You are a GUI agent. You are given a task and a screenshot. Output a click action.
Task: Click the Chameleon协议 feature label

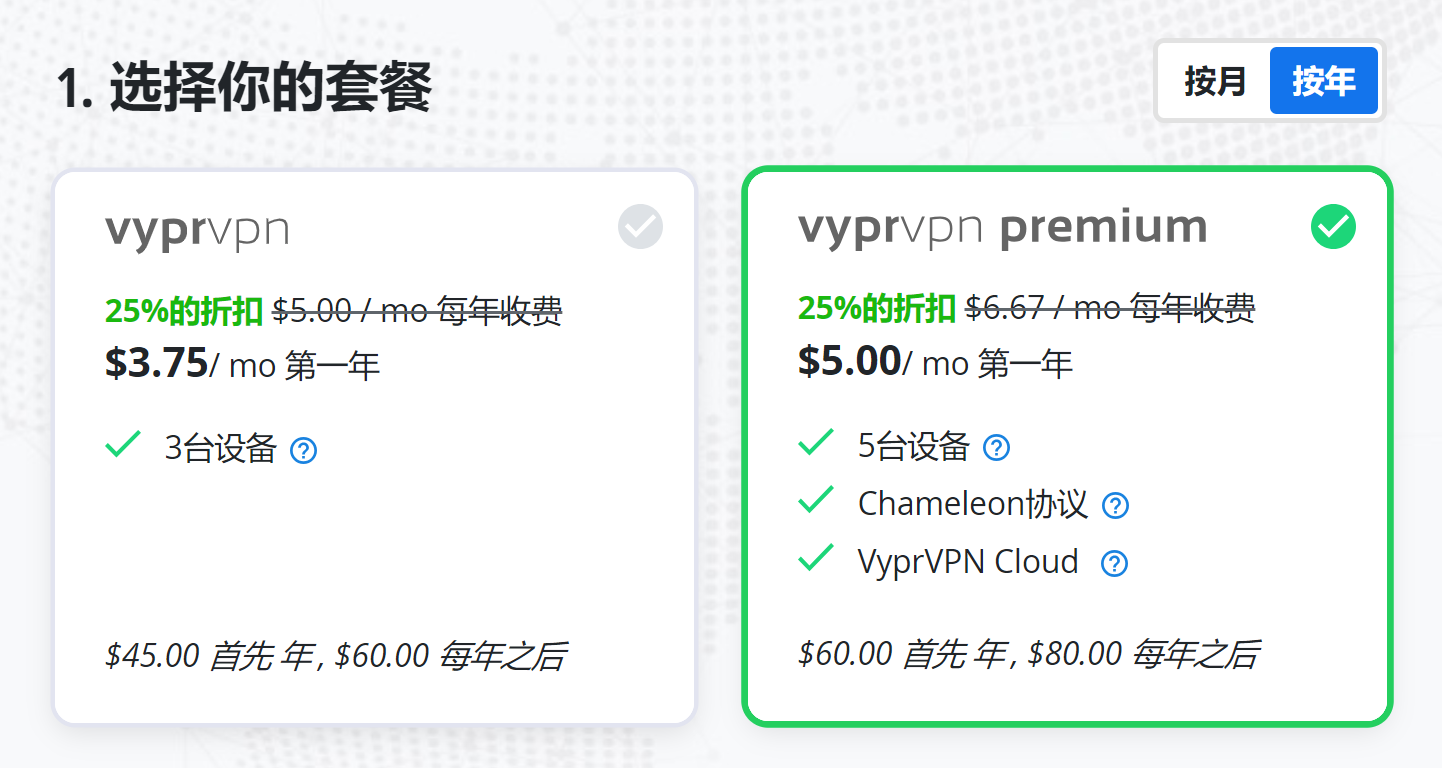(x=973, y=504)
